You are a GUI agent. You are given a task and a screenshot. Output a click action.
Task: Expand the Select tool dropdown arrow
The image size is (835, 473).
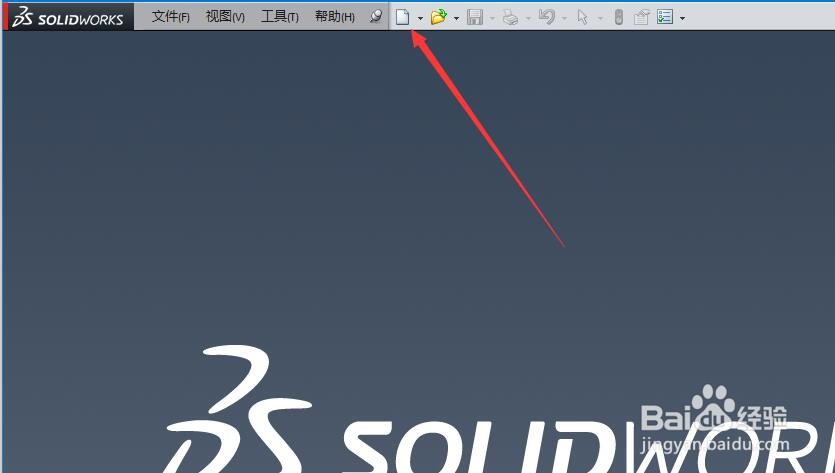pyautogui.click(x=600, y=18)
